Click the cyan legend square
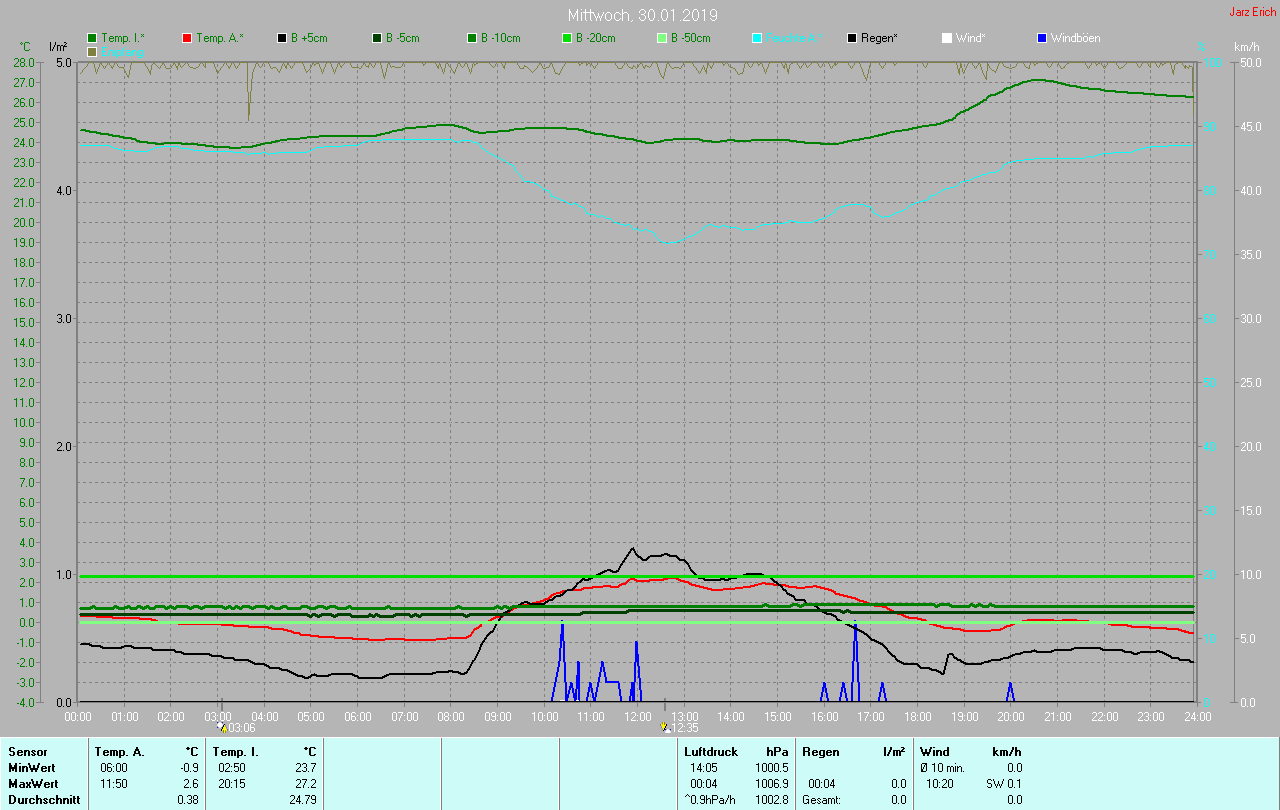 pos(756,38)
